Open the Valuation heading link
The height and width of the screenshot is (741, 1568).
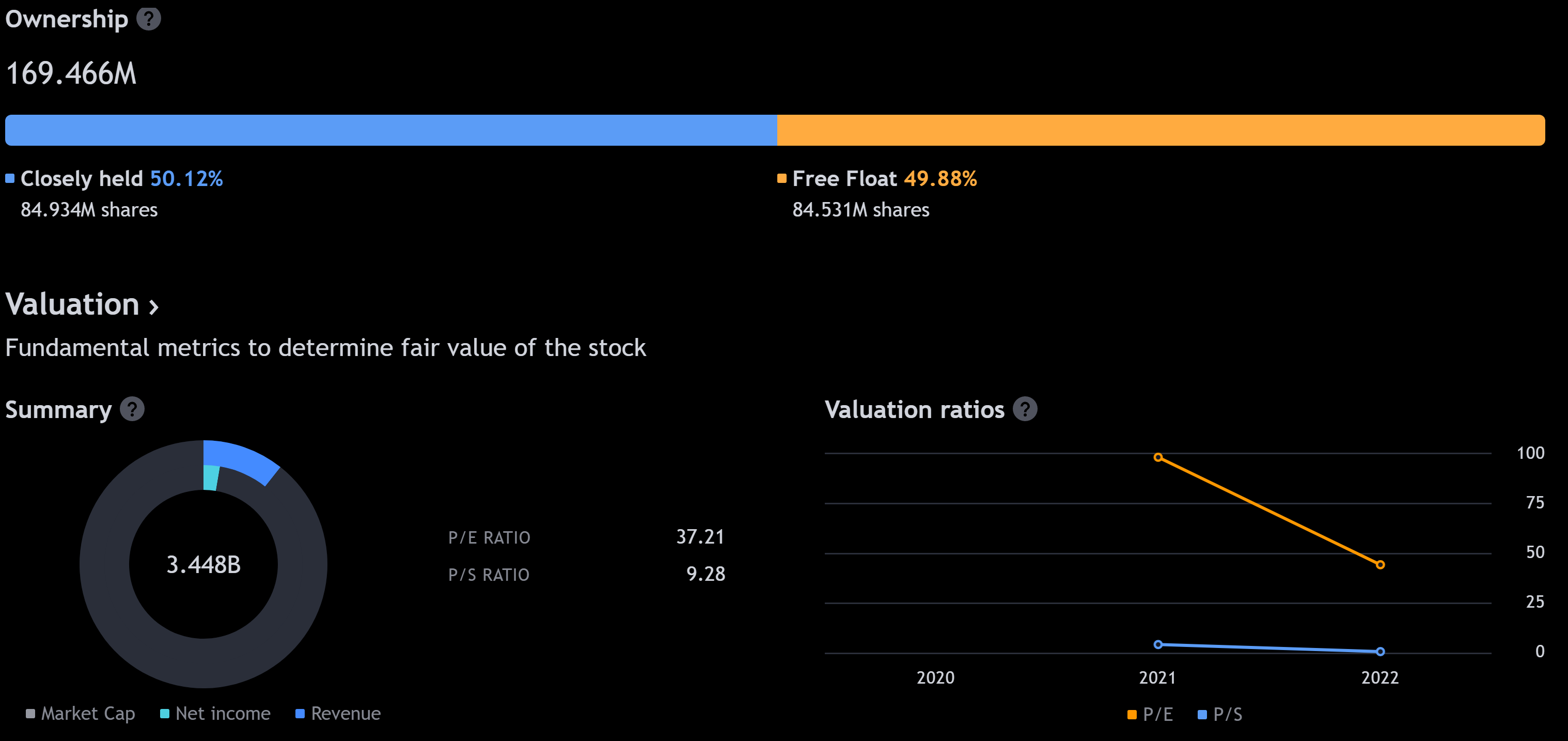[72, 304]
